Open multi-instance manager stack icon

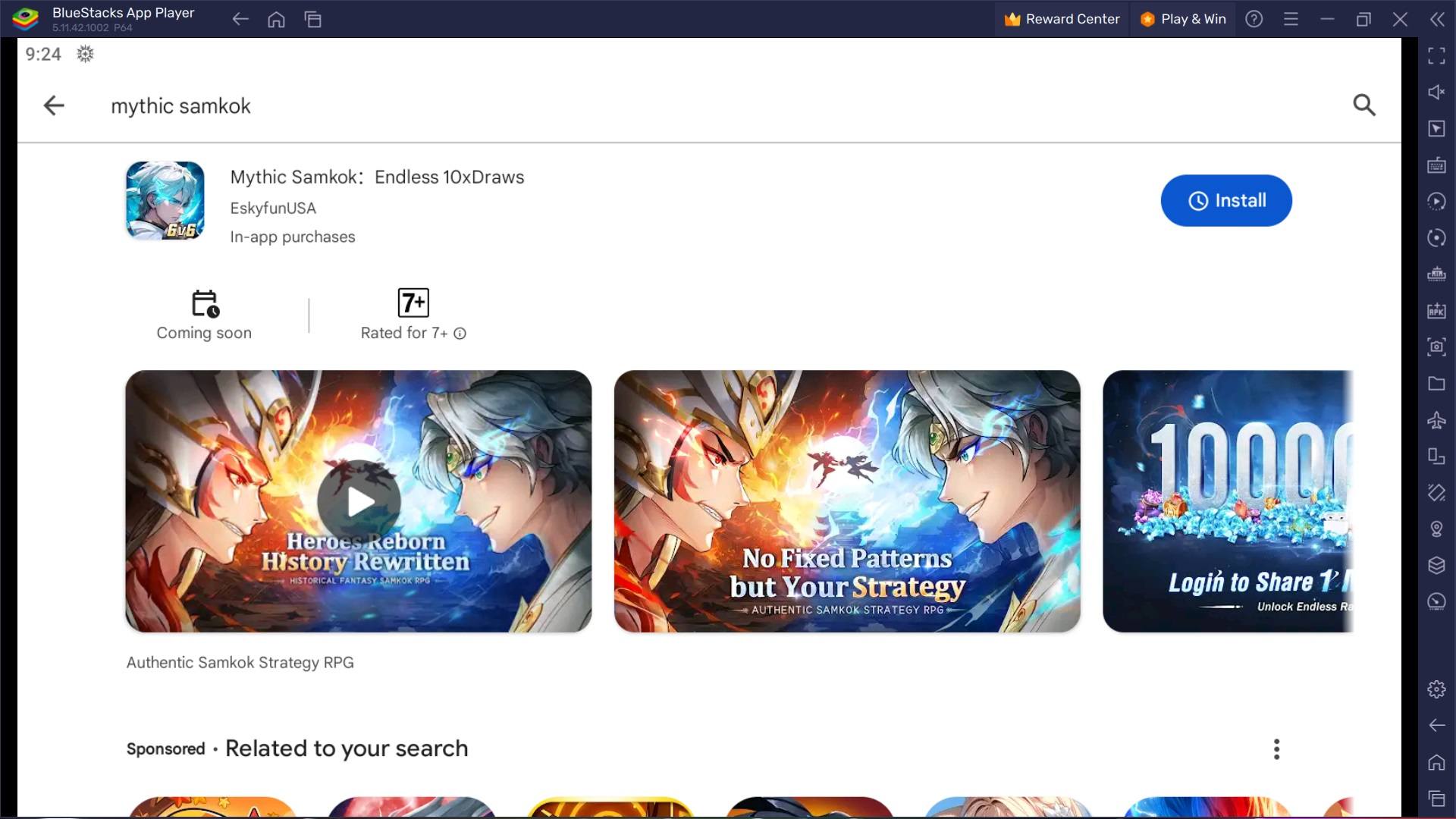tap(1436, 565)
